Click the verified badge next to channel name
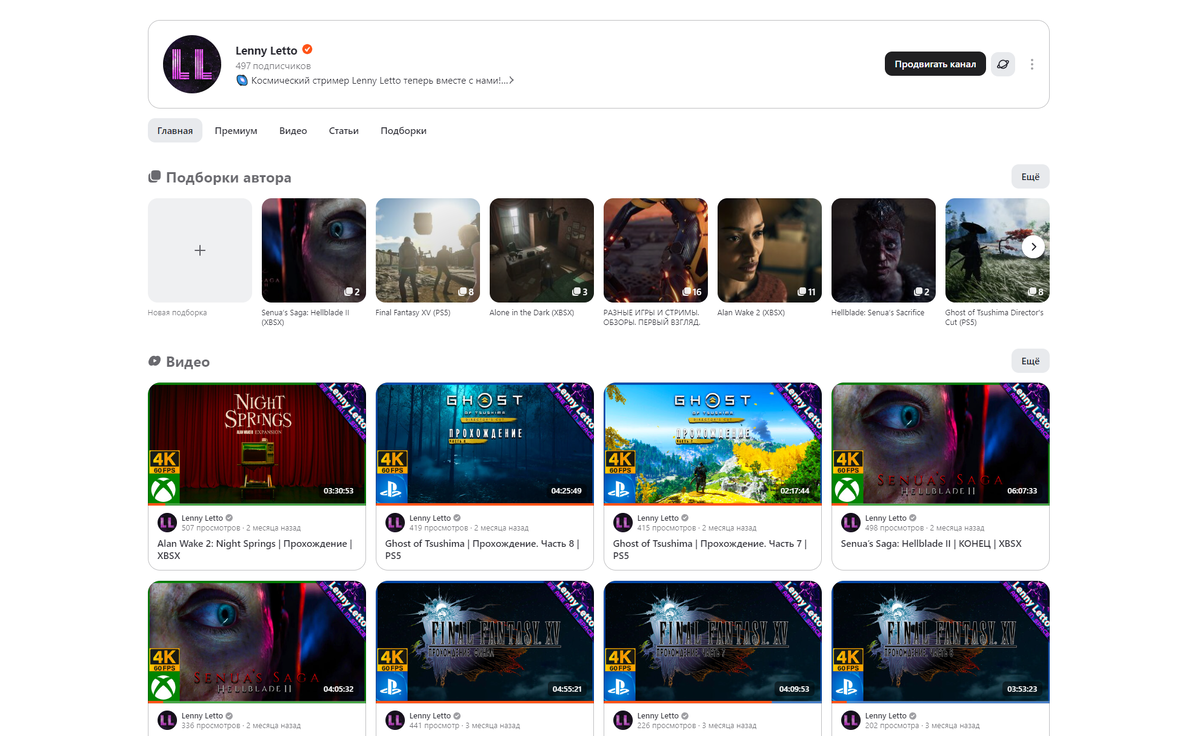 coord(308,50)
